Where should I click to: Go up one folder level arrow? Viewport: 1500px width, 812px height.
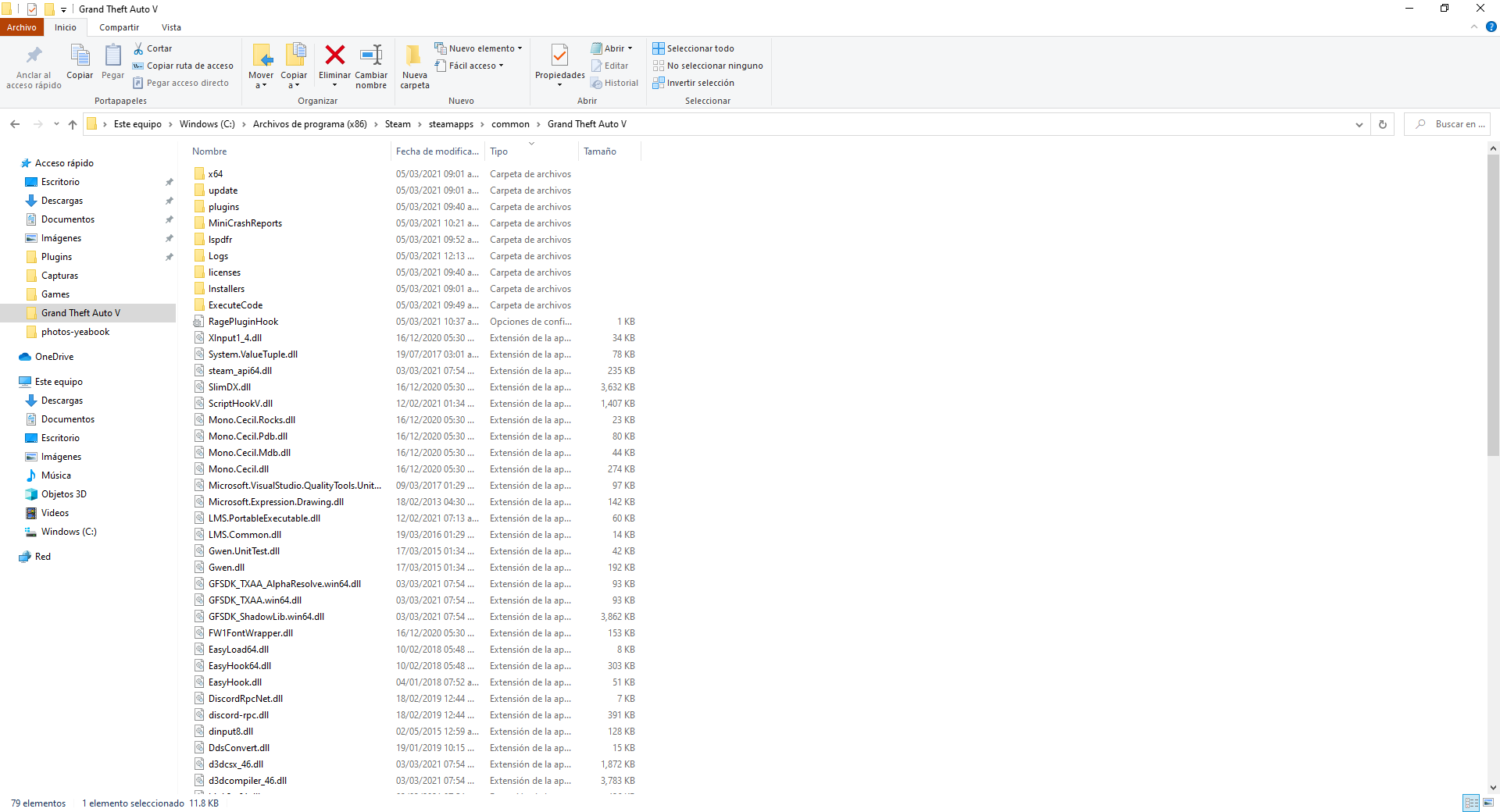point(73,124)
